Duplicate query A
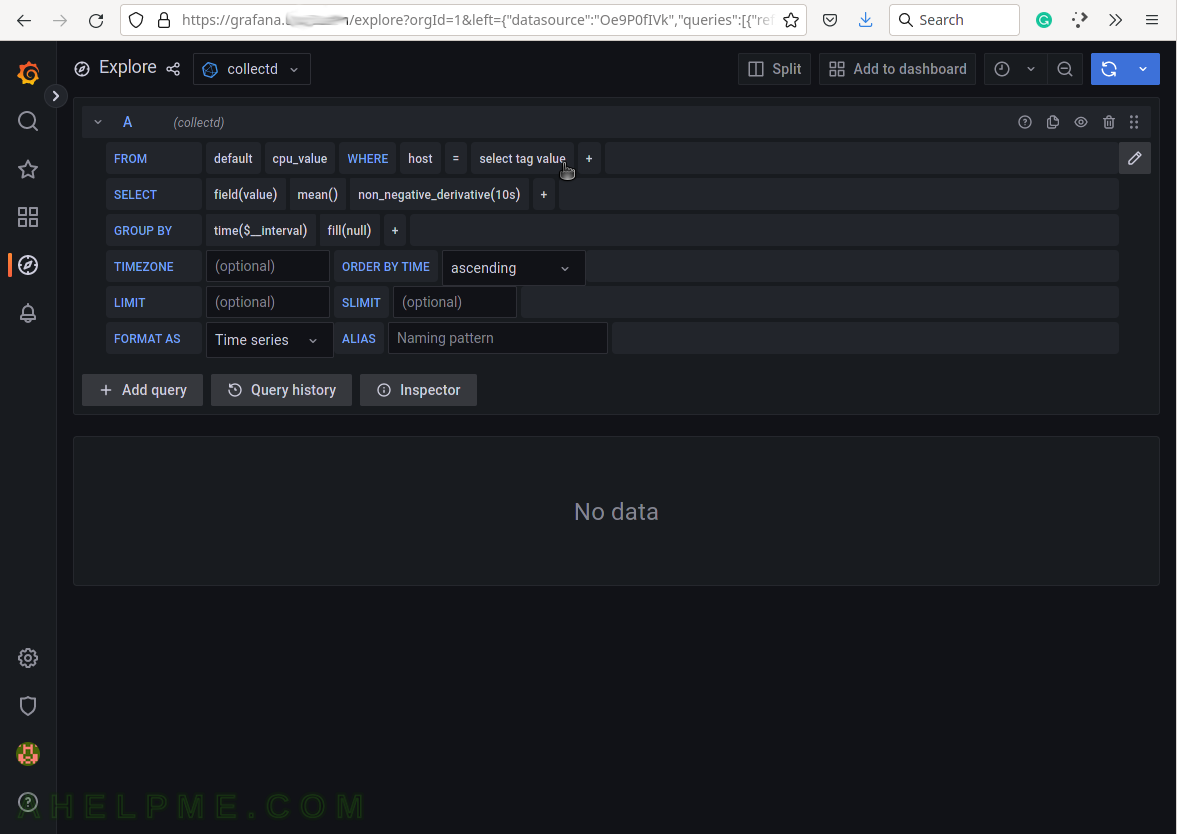Image resolution: width=1177 pixels, height=834 pixels. click(1053, 122)
